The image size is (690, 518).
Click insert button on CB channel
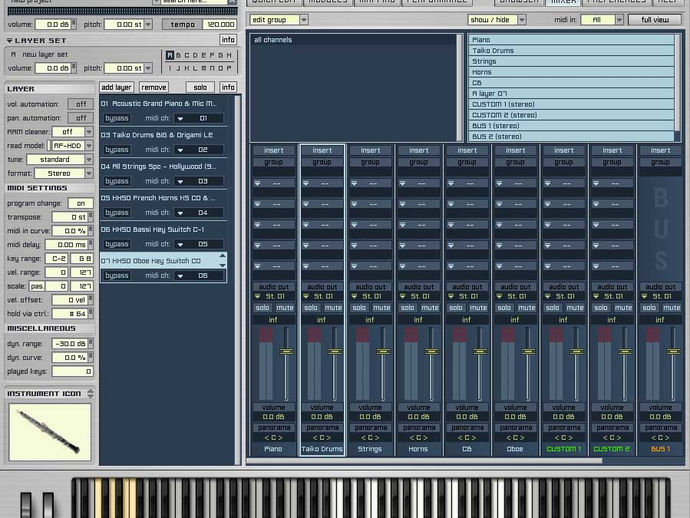click(x=467, y=151)
